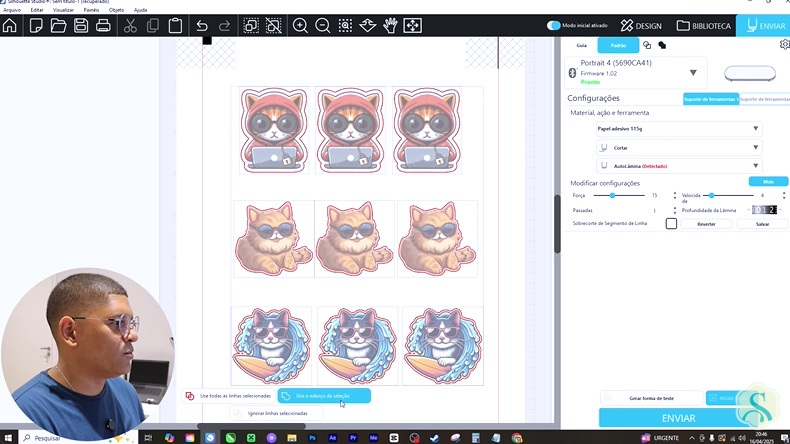790x444 pixels.
Task: Cut selection with scissors icon
Action: coord(130,25)
